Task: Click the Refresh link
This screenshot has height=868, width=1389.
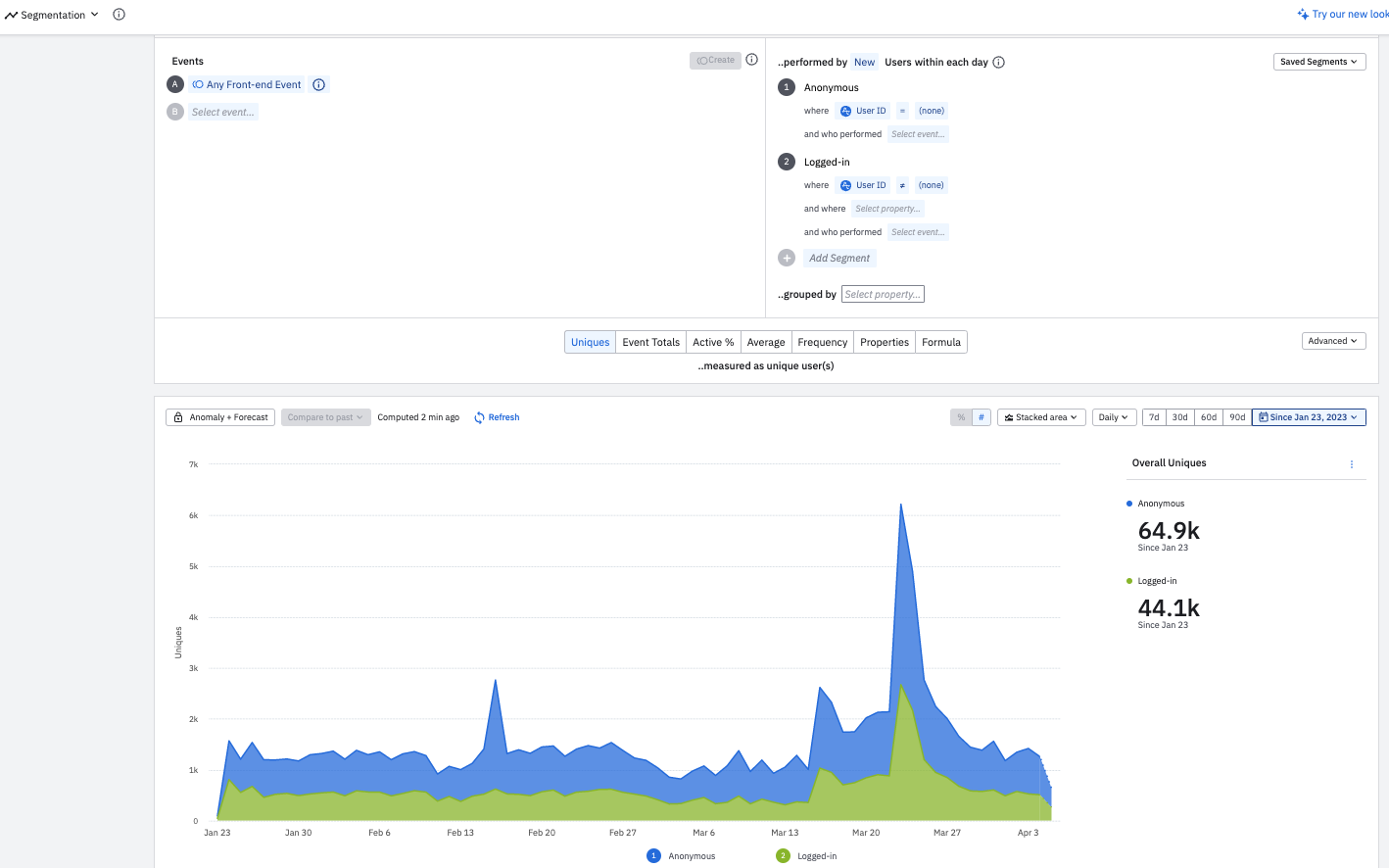Action: (x=497, y=417)
